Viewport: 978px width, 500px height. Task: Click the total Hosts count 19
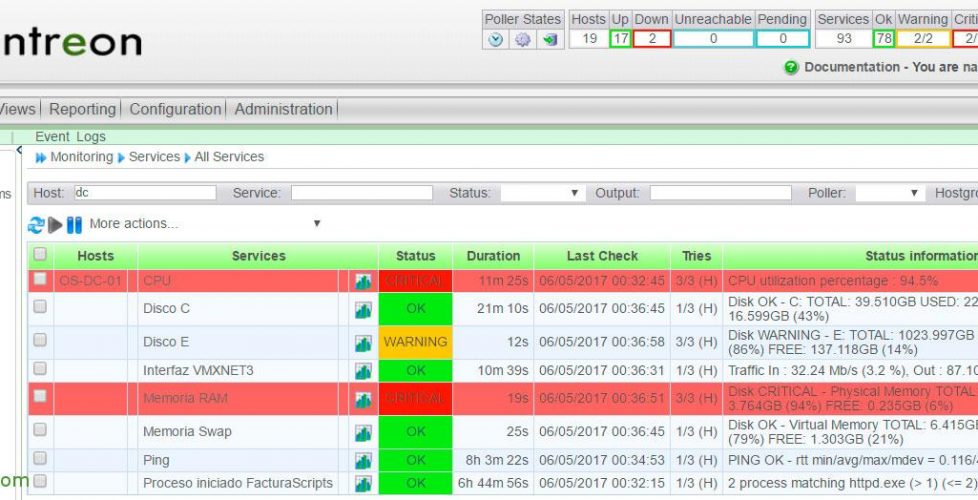589,39
